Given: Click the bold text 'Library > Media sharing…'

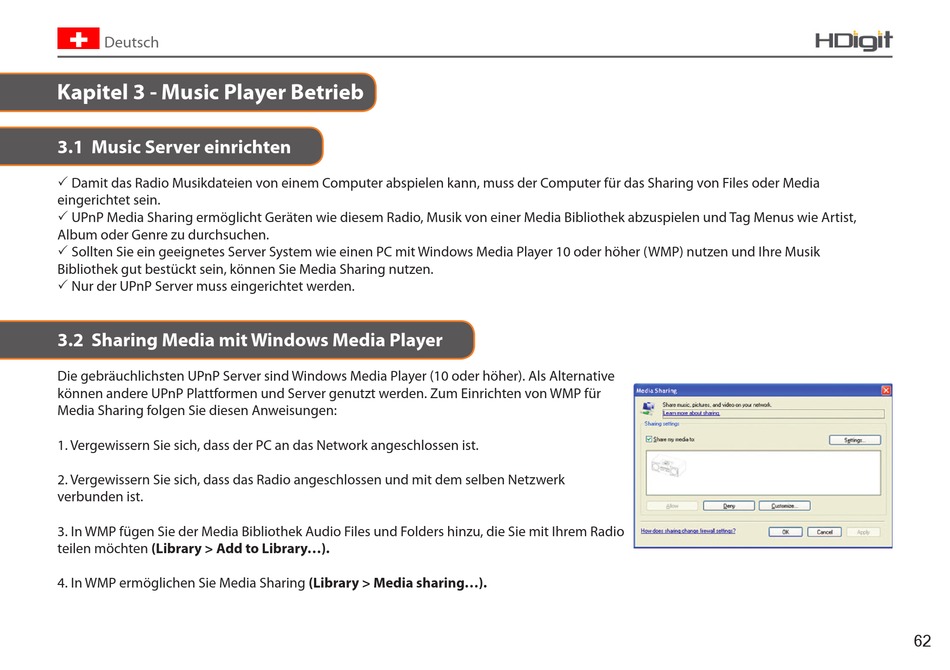Looking at the screenshot, I should (x=396, y=583).
